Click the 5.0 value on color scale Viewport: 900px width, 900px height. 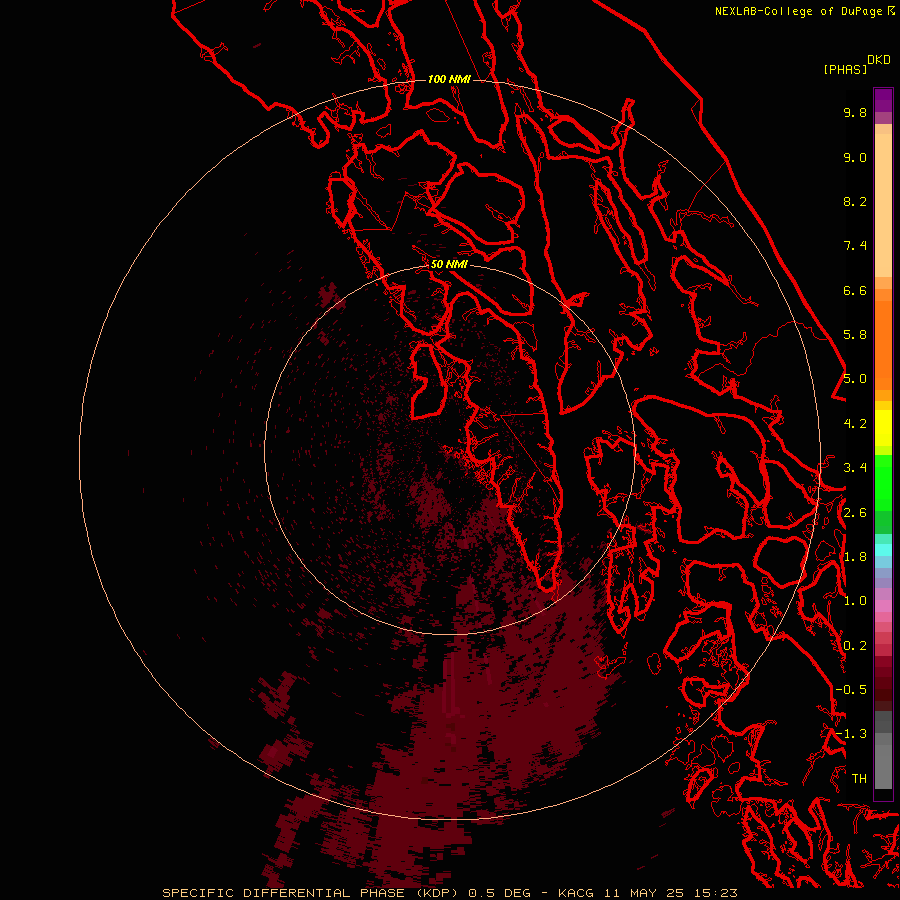(855, 379)
